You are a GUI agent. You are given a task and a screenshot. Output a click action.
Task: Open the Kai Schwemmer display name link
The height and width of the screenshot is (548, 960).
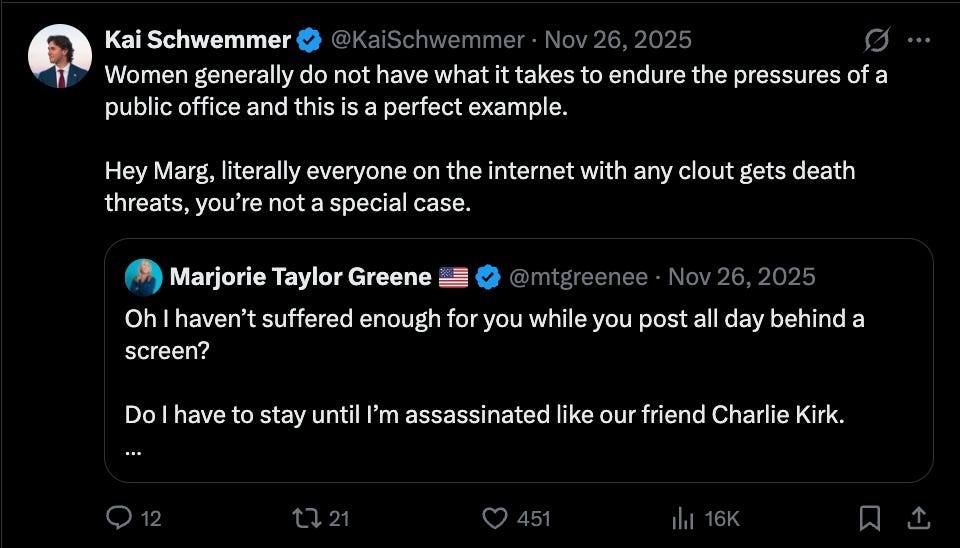[197, 41]
